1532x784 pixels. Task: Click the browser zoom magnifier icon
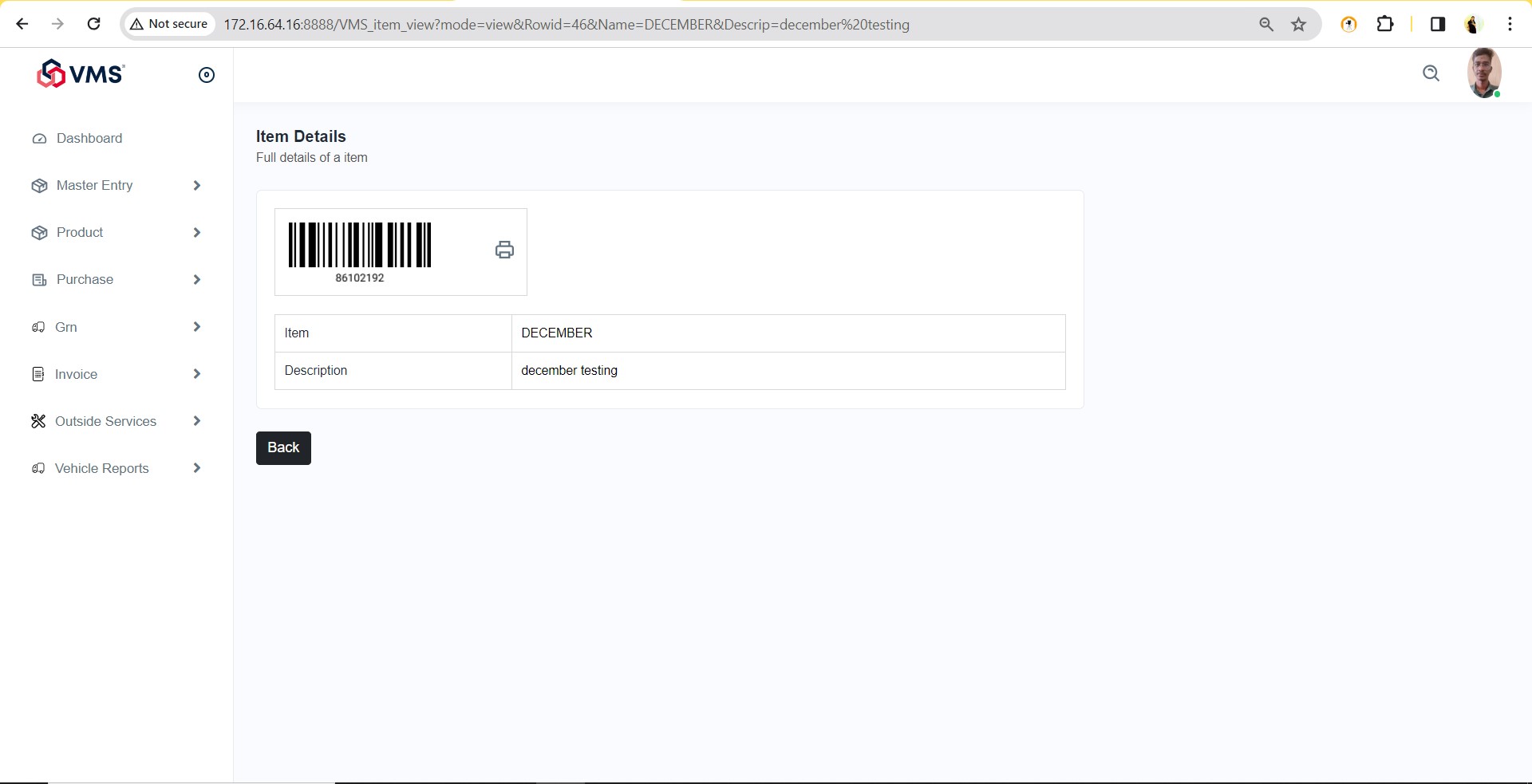(x=1266, y=25)
